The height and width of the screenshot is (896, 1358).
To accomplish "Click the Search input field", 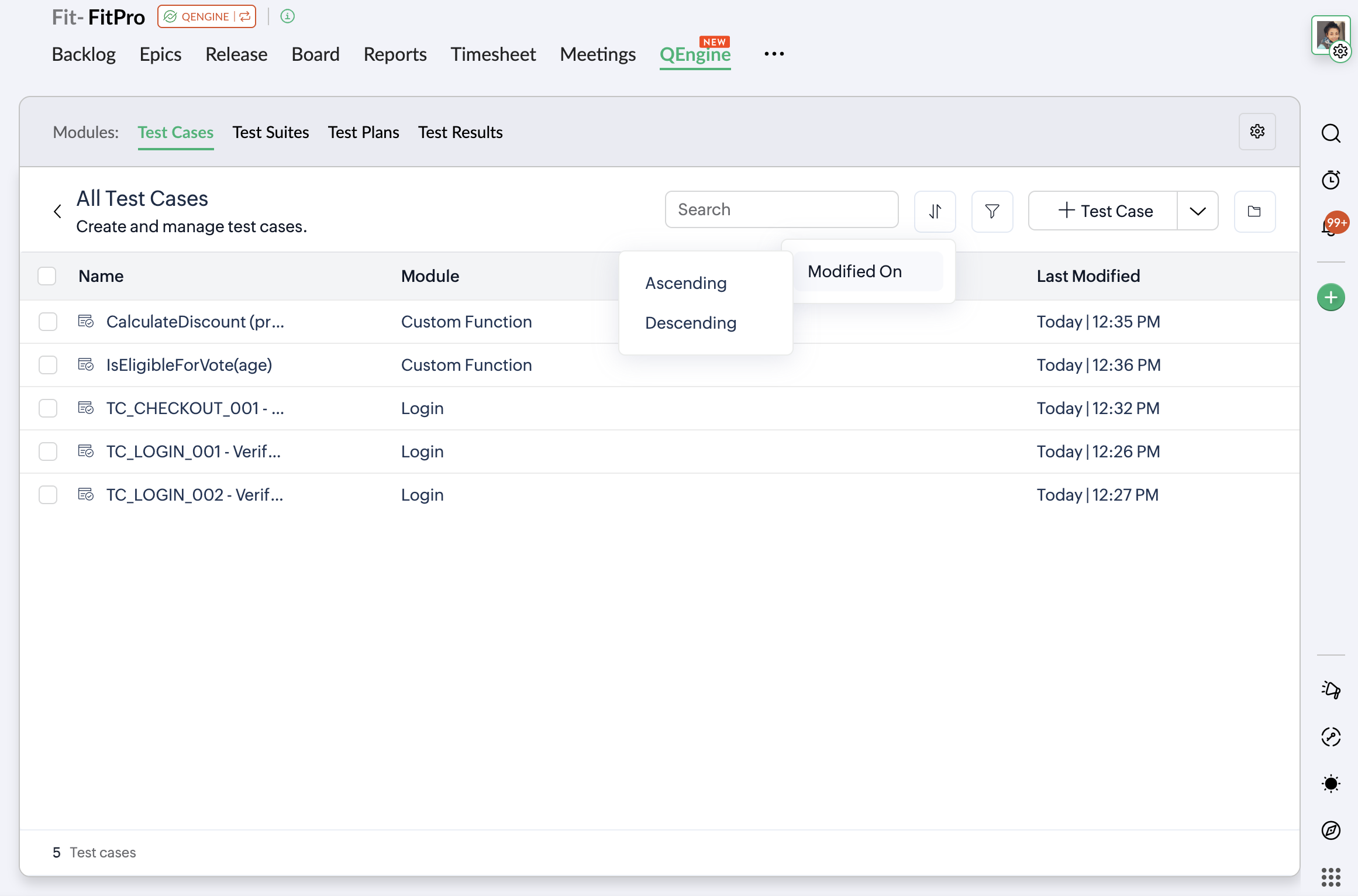I will 781,209.
